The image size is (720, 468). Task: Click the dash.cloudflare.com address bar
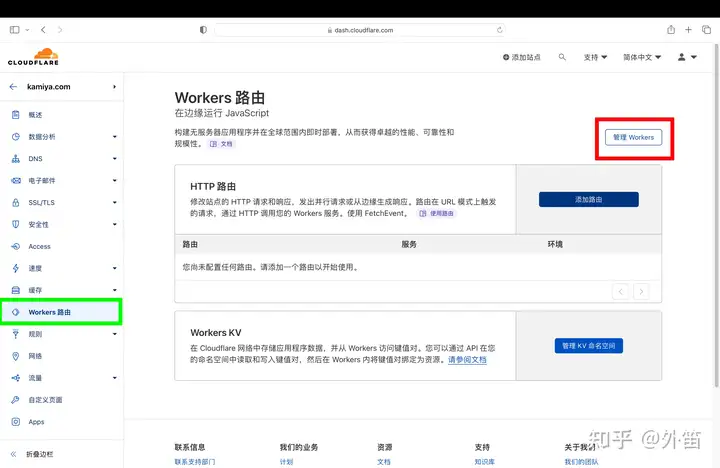[360, 30]
